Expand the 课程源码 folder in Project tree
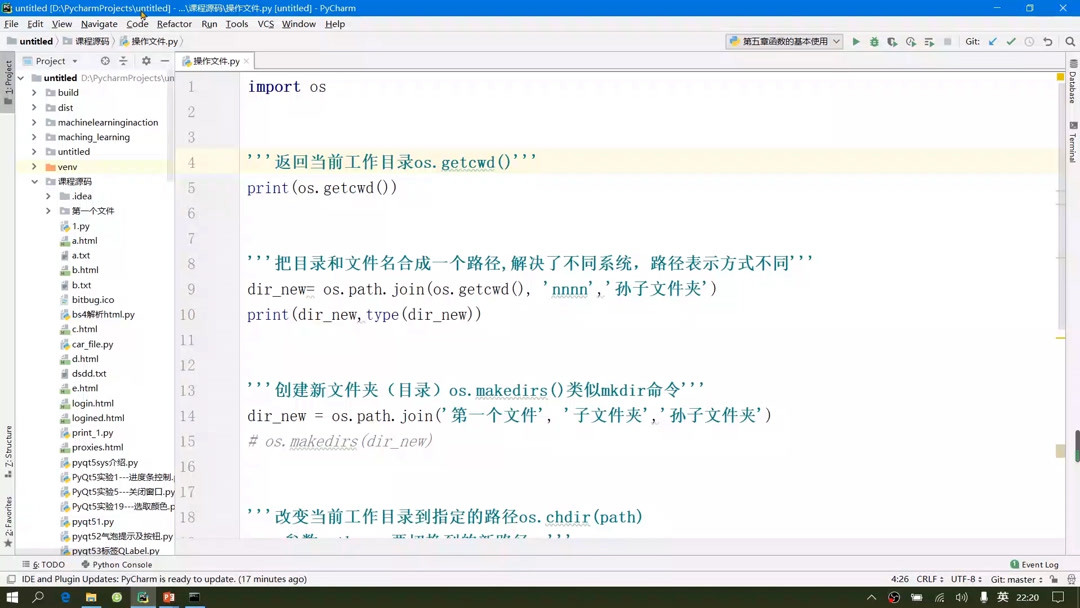This screenshot has width=1080, height=608. (34, 181)
